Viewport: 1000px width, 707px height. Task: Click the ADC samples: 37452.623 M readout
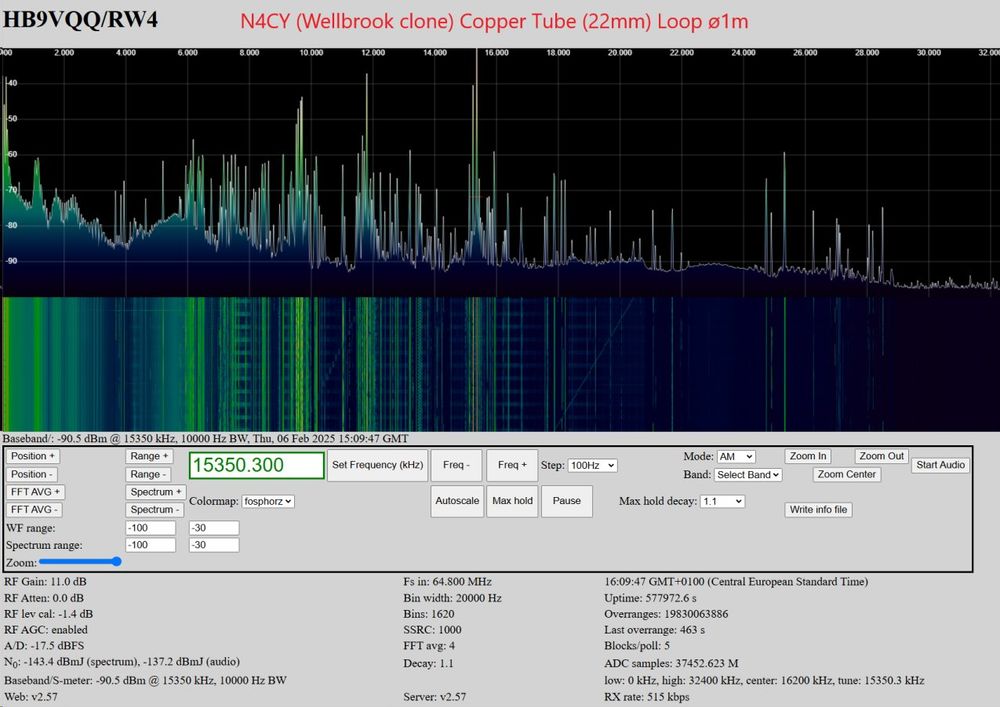point(671,663)
